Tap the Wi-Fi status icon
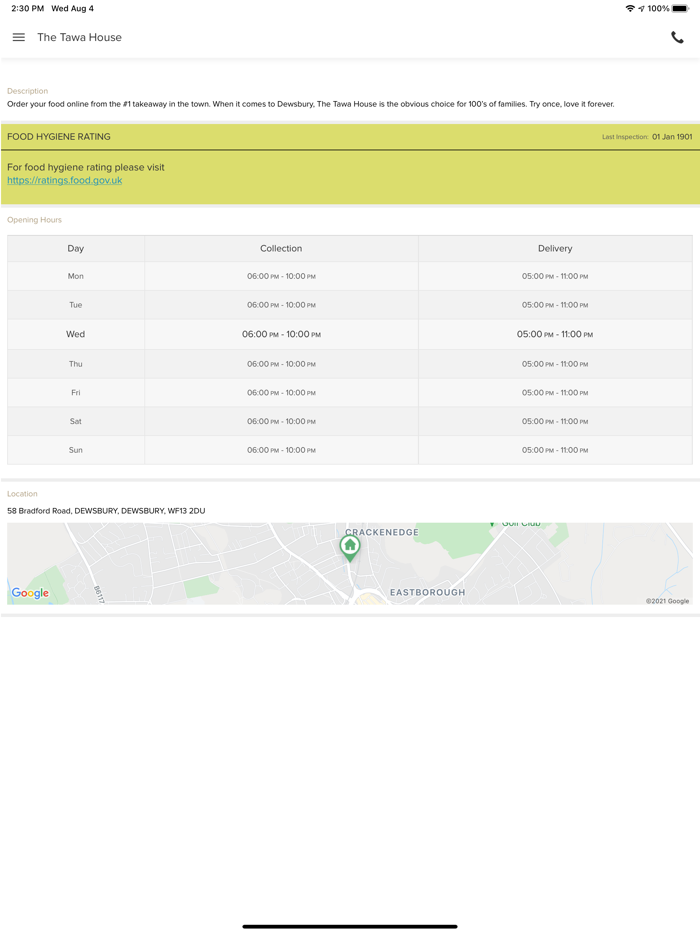The image size is (700, 934). pyautogui.click(x=630, y=8)
